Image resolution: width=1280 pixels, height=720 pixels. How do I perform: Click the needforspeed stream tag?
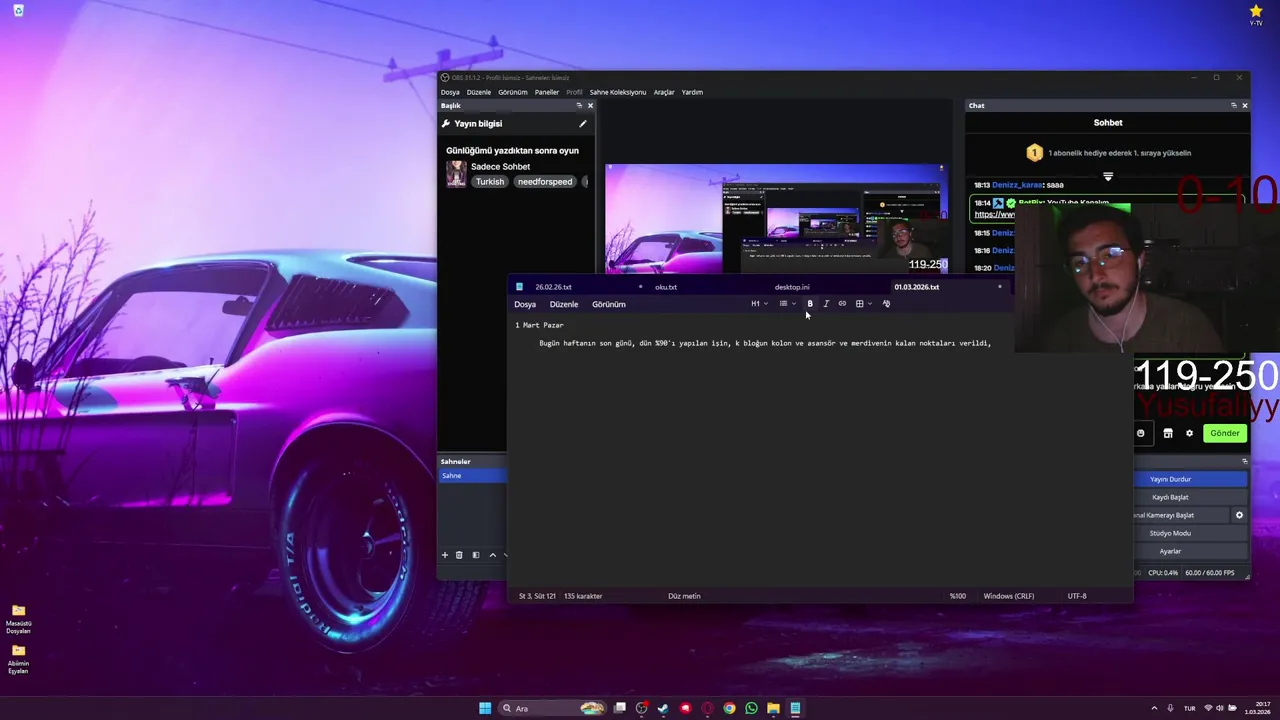pyautogui.click(x=545, y=182)
